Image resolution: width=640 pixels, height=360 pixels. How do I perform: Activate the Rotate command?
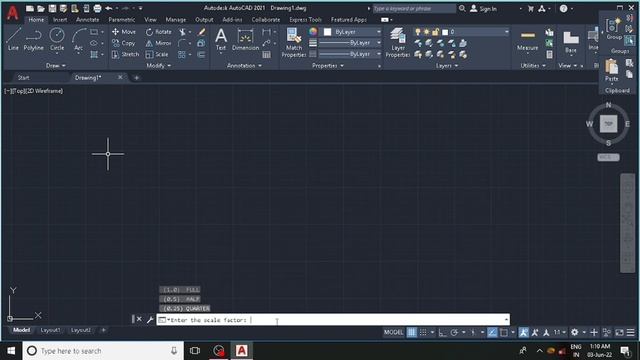(159, 31)
